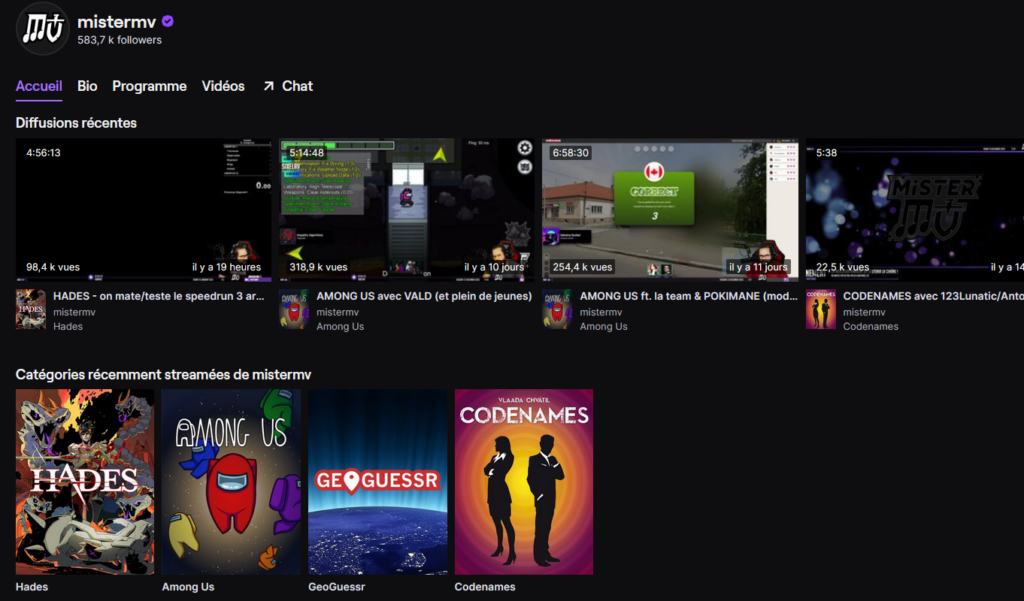Viewport: 1024px width, 601px height.
Task: Click mistermv link under the HADES video
Action: tap(74, 312)
